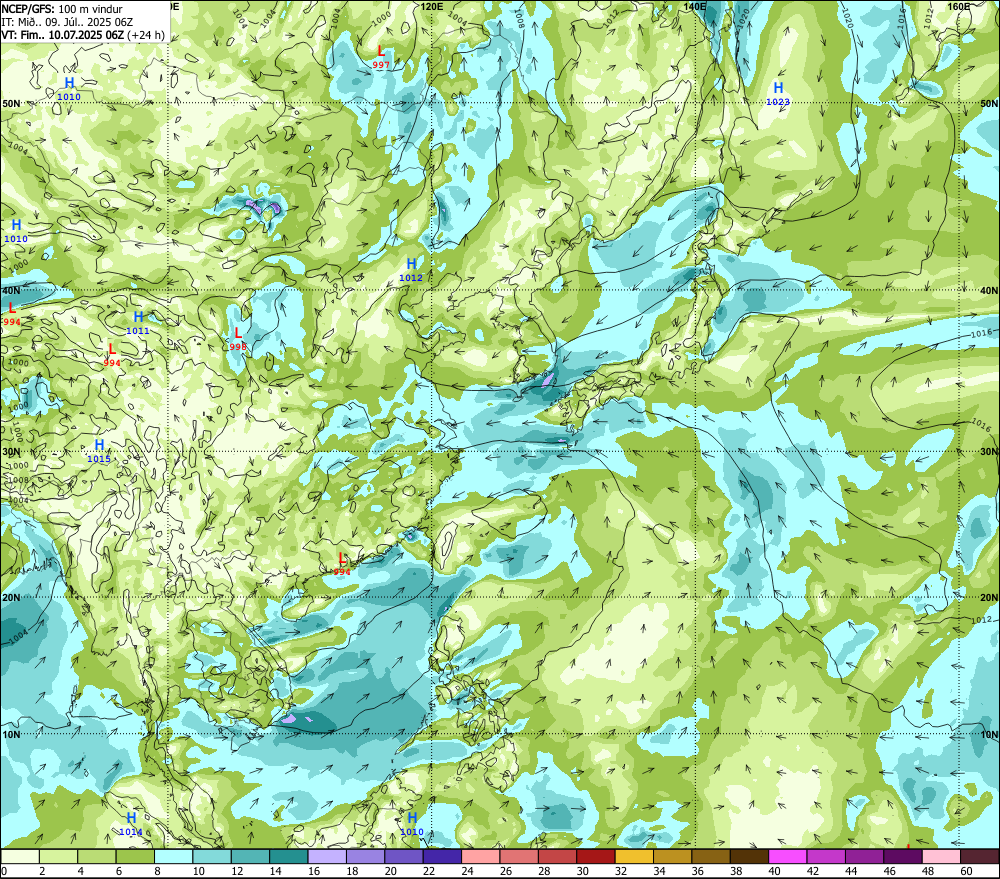The height and width of the screenshot is (879, 1000).
Task: Click the legend swatch between 0 and 2
Action: pyautogui.click(x=20, y=856)
